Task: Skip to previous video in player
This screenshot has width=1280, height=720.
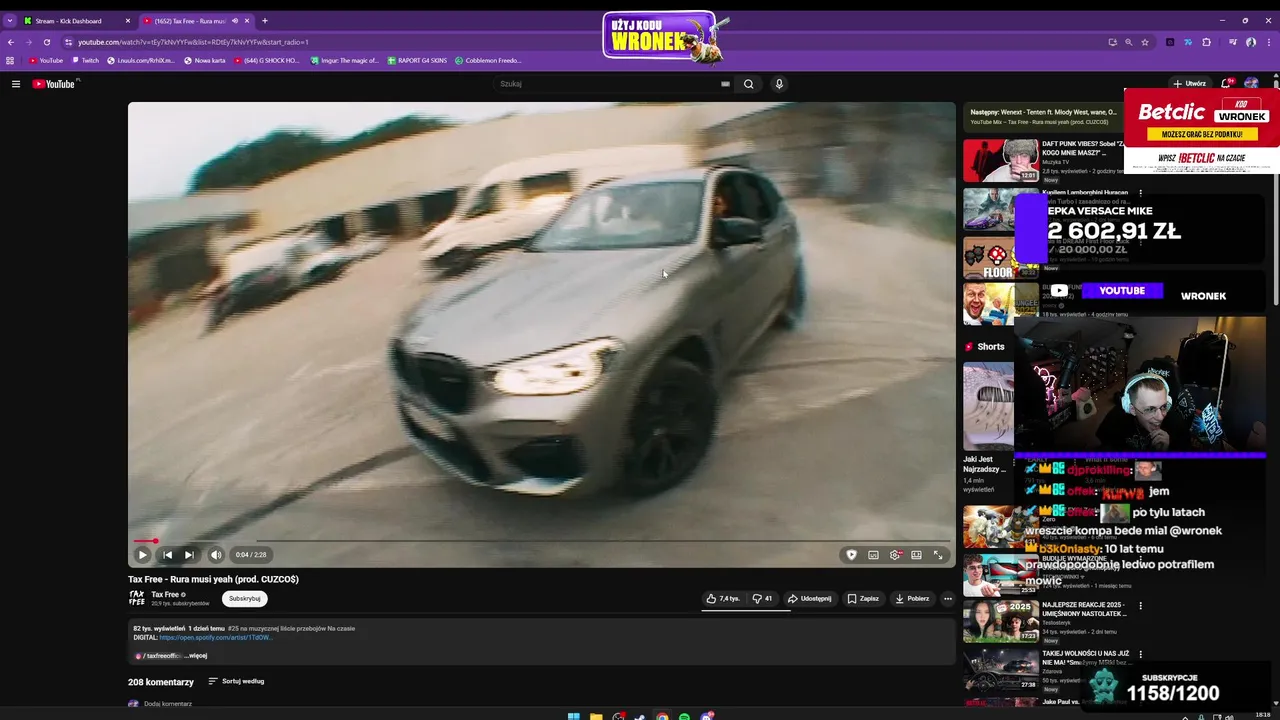Action: coord(167,555)
